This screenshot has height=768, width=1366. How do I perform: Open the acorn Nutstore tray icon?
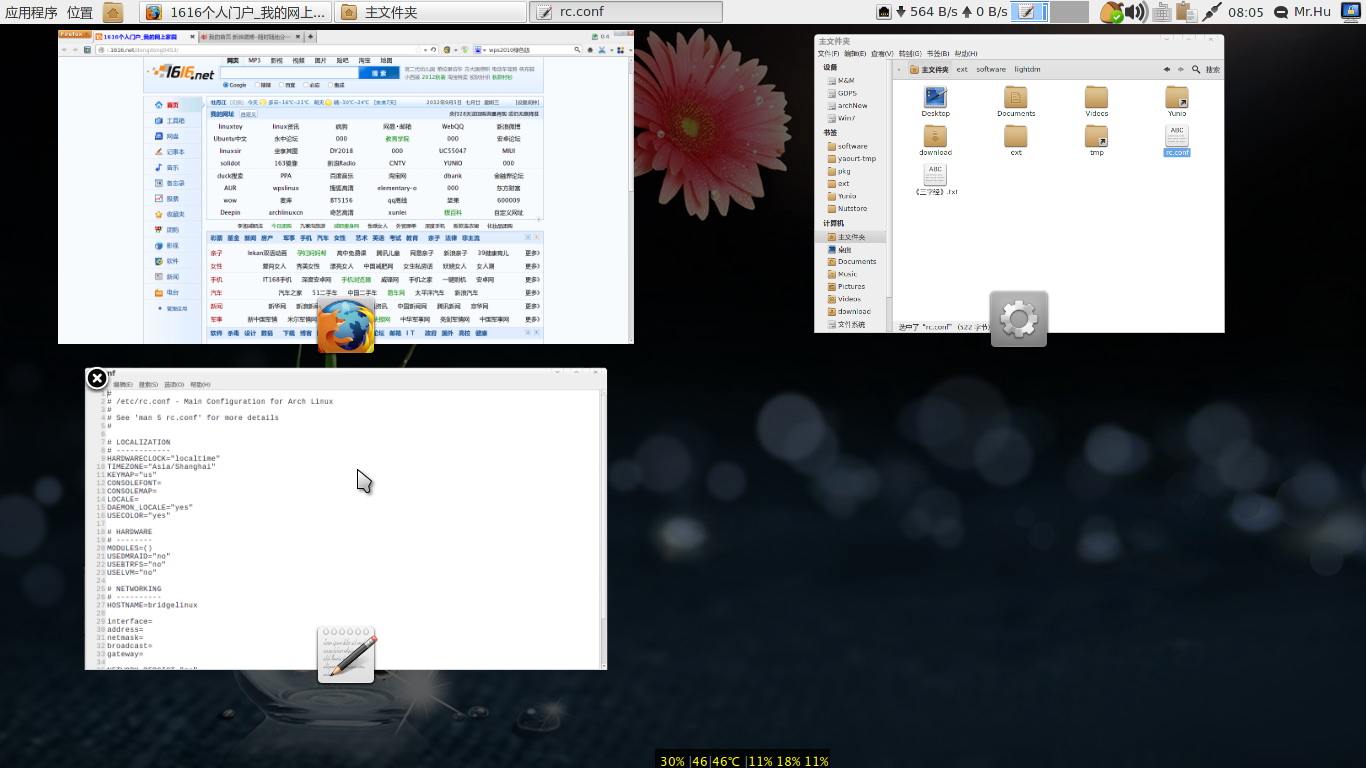[1110, 12]
